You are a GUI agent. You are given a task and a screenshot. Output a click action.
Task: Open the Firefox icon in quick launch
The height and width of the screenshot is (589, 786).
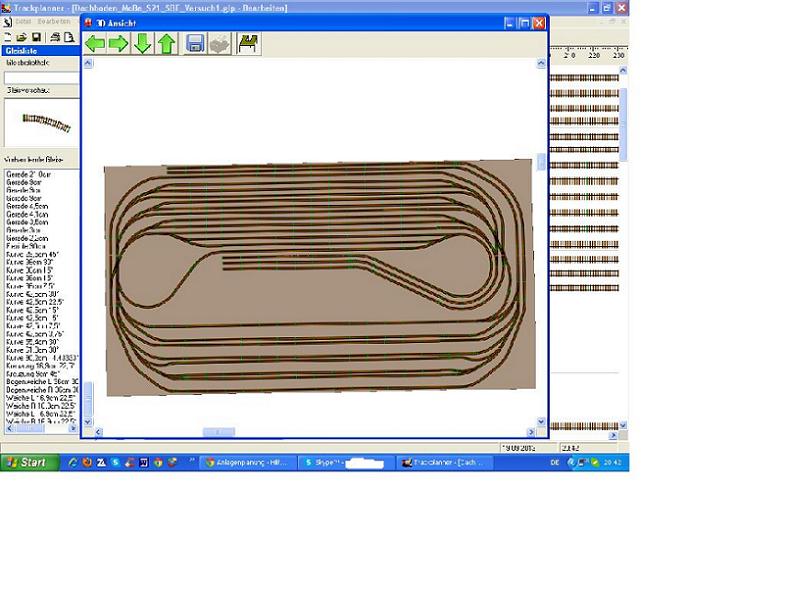87,463
